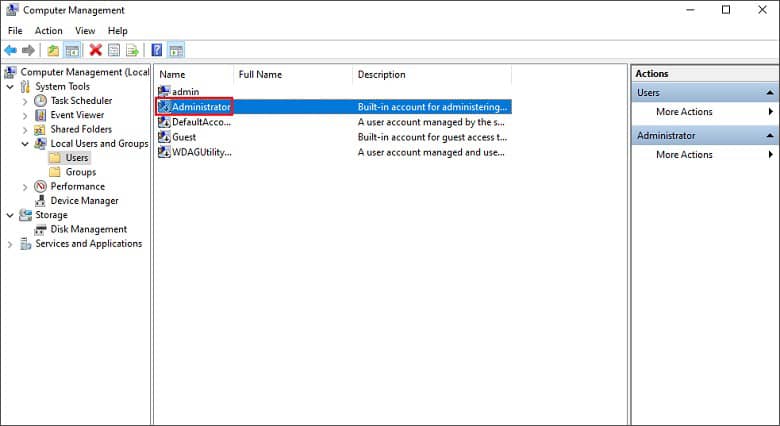
Task: Select Disk Management tree label
Action: [x=89, y=229]
